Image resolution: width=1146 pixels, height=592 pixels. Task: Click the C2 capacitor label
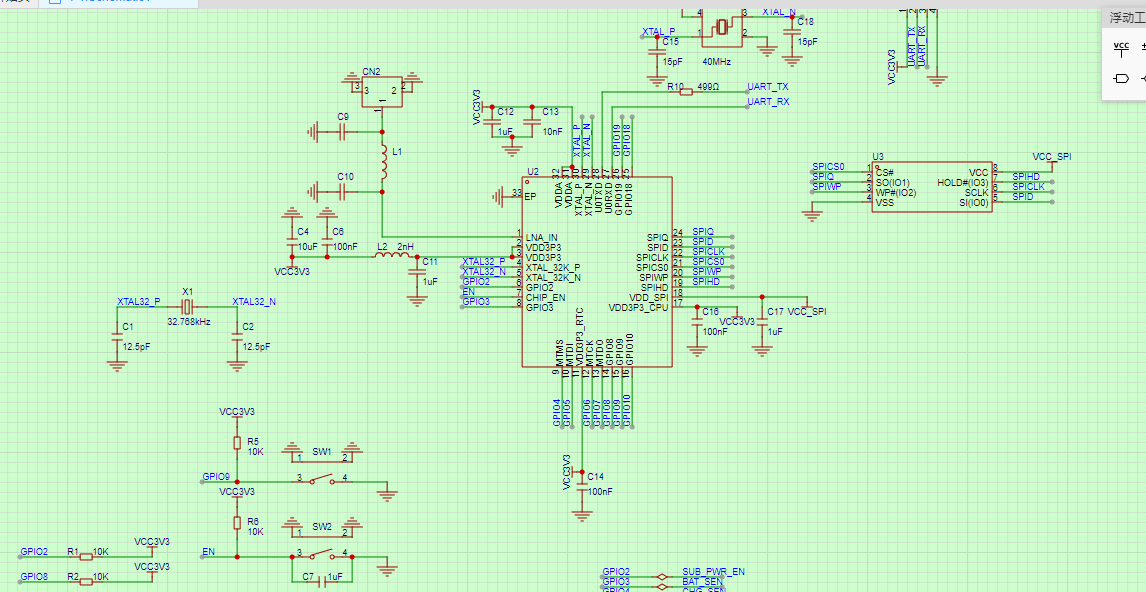pyautogui.click(x=248, y=326)
